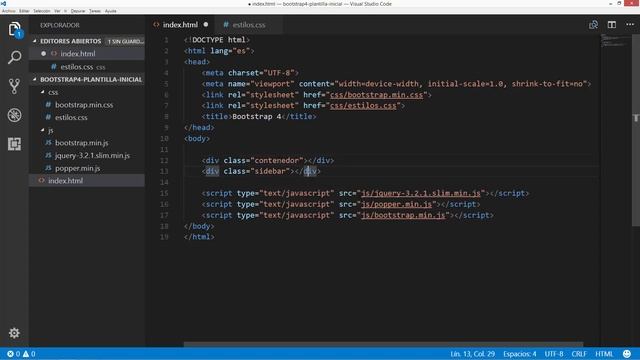Select index.html in open editors list
This screenshot has height=360, width=640.
click(x=87, y=53)
